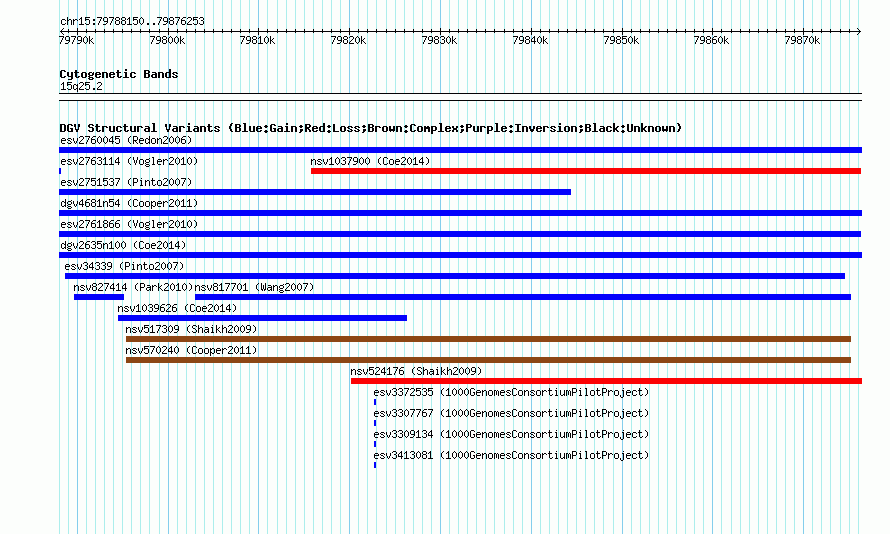Click the DGV Structural Variants track title
This screenshot has width=890, height=534.
[x=370, y=128]
